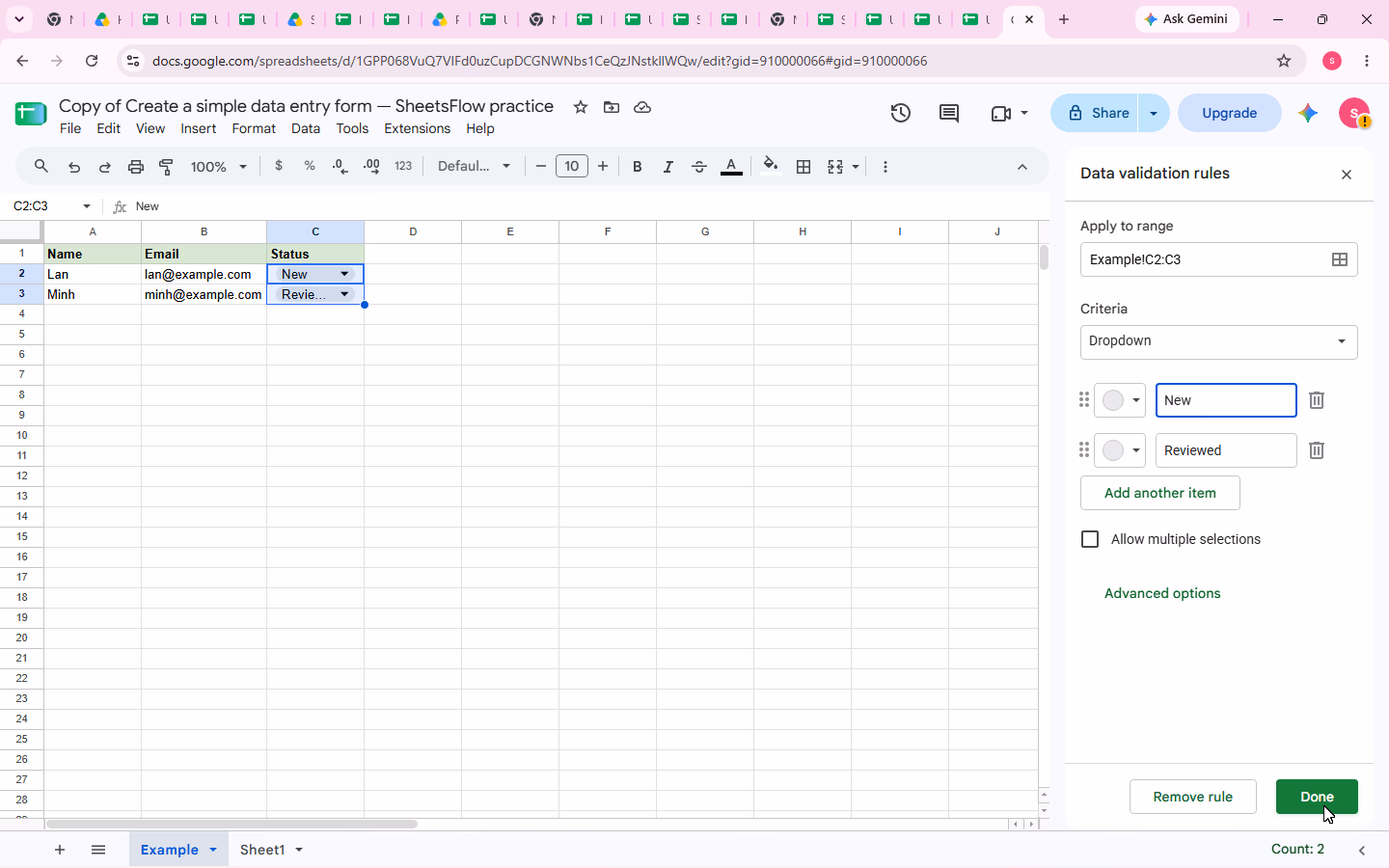Delete the 'Reviewed' dropdown item

(x=1317, y=450)
